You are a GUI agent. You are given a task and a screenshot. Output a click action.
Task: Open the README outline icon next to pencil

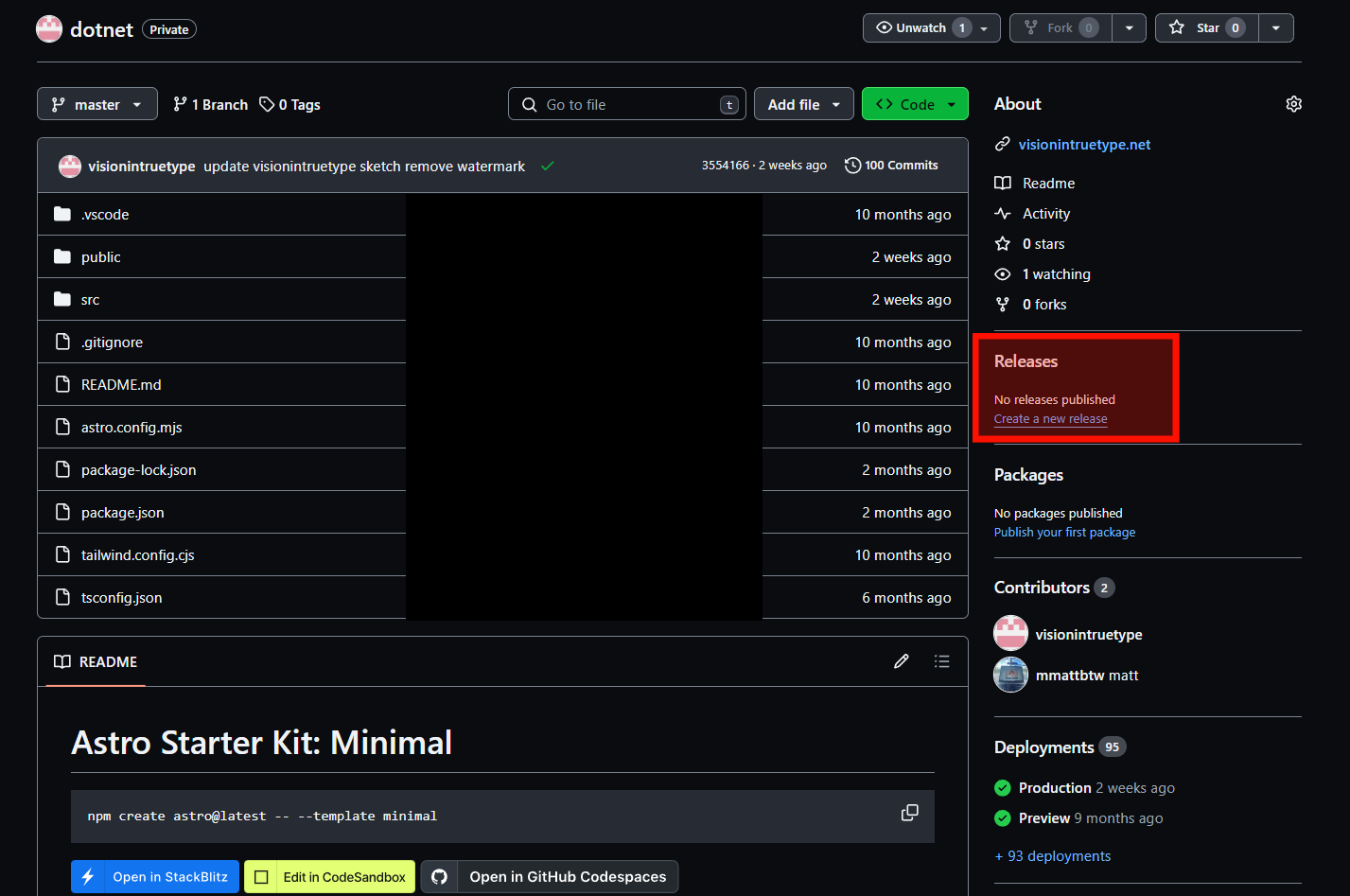pyautogui.click(x=942, y=661)
